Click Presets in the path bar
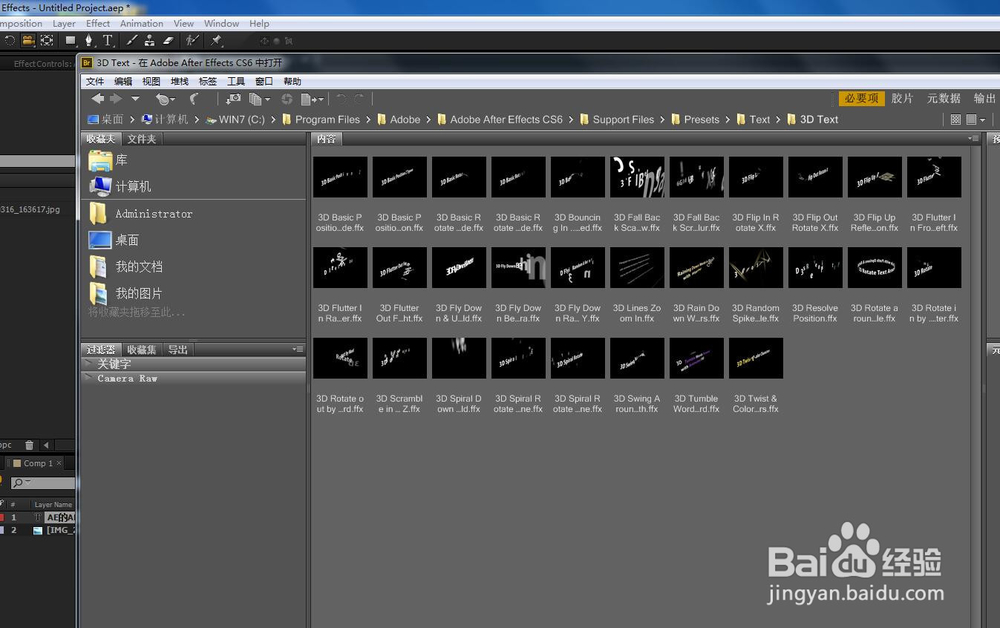Viewport: 1000px width, 628px height. (702, 119)
